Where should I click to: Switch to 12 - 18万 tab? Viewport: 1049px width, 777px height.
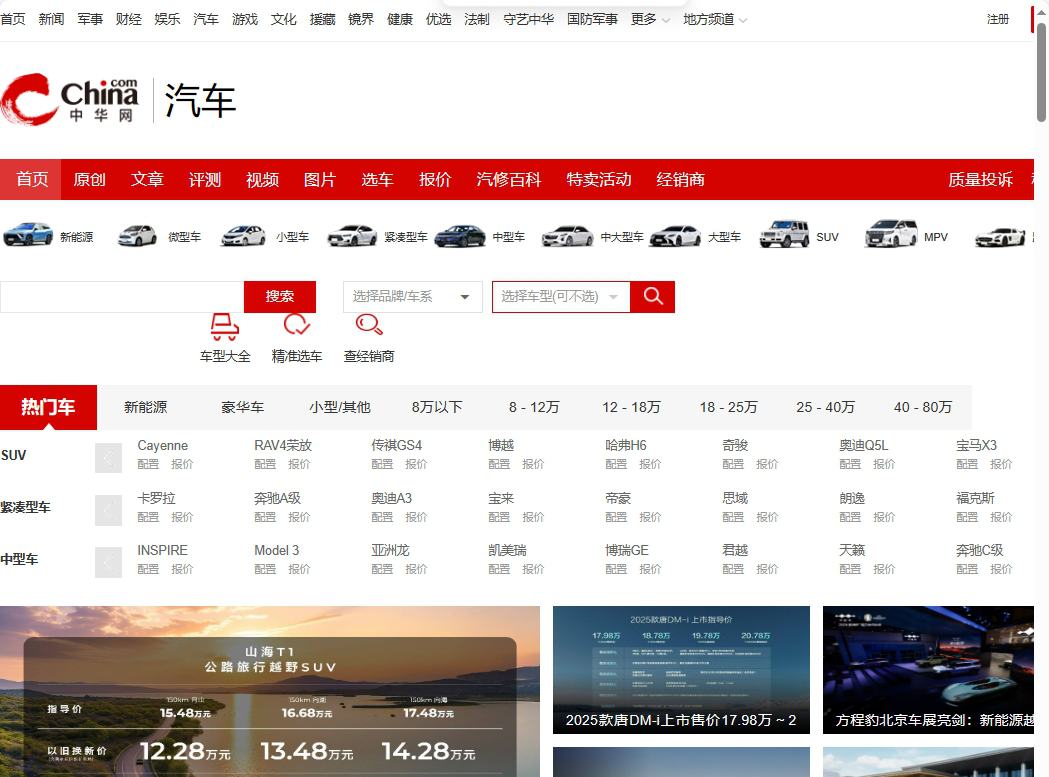click(x=631, y=407)
